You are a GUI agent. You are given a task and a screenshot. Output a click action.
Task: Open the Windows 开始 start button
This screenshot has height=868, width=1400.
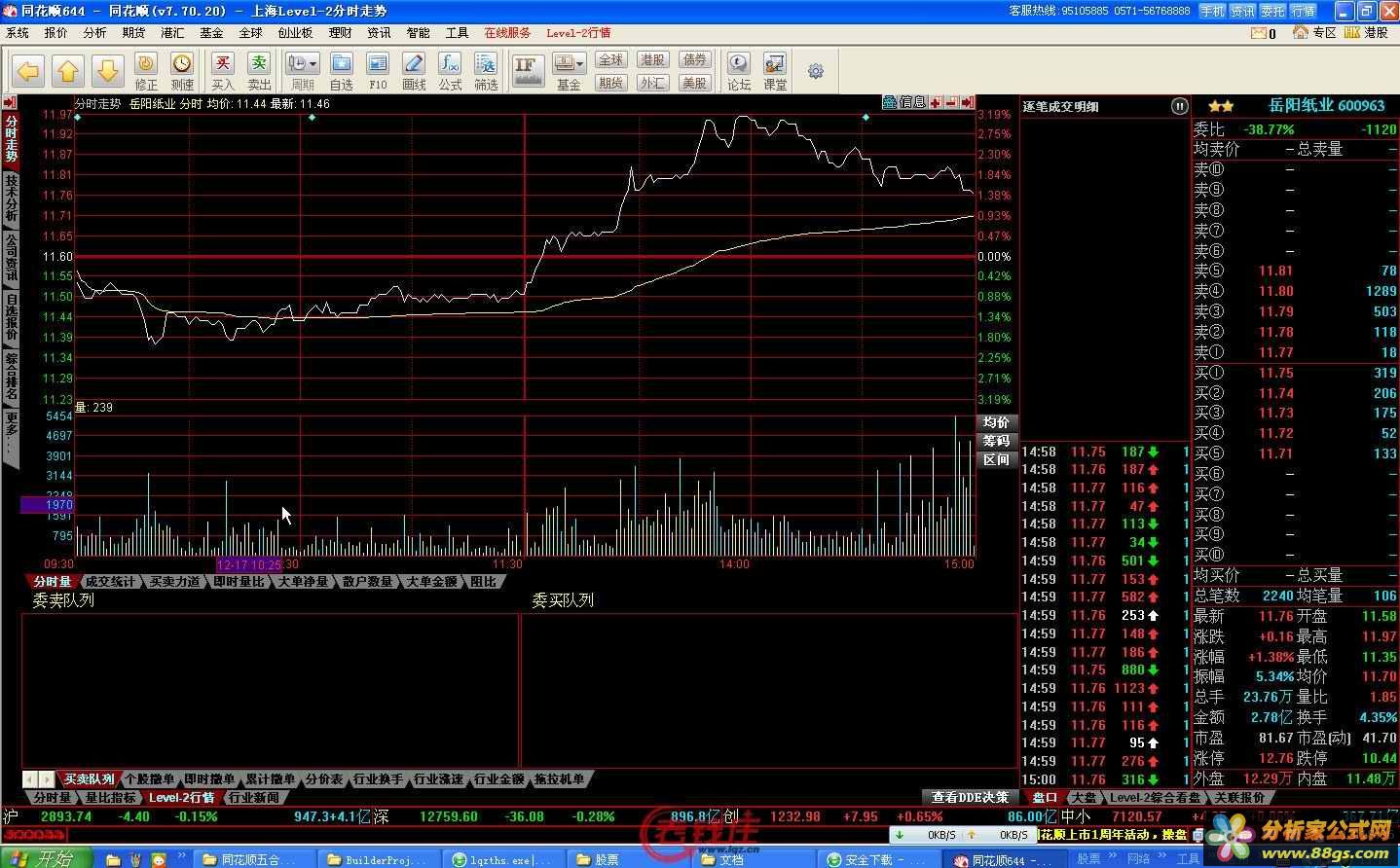[x=46, y=858]
